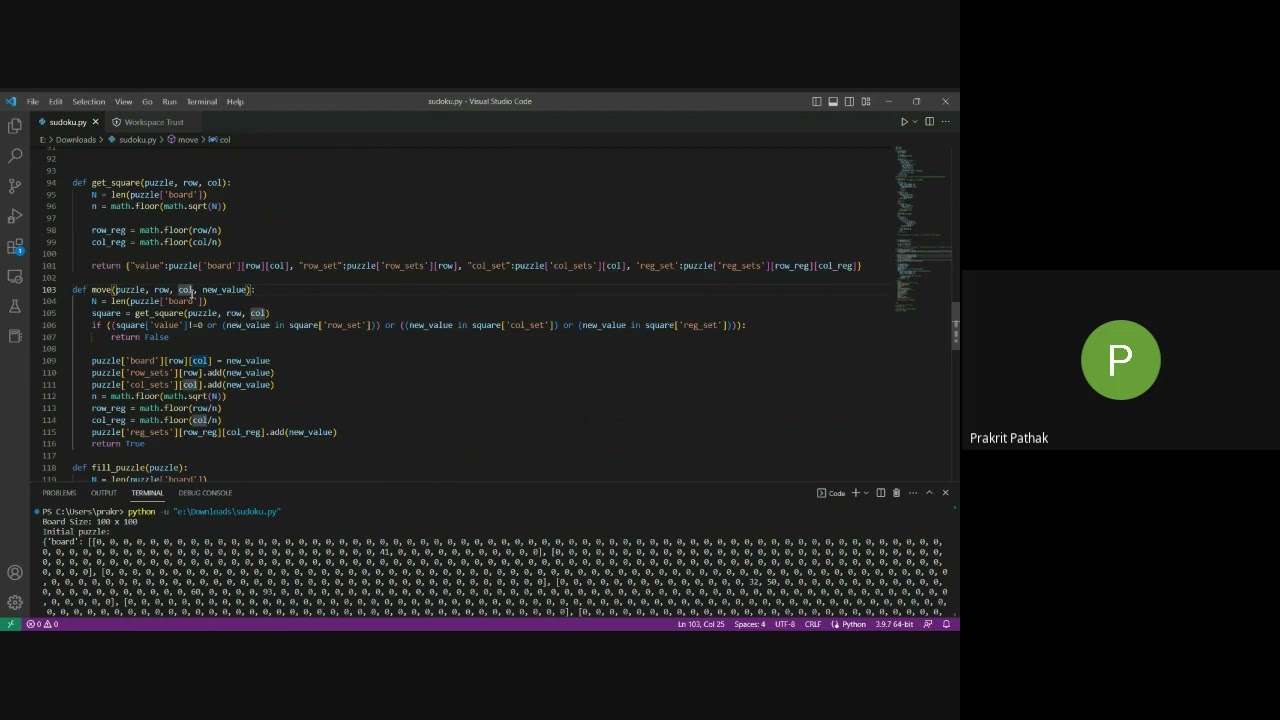Open the Selection menu
Screen dimensions: 1280x720
(88, 101)
